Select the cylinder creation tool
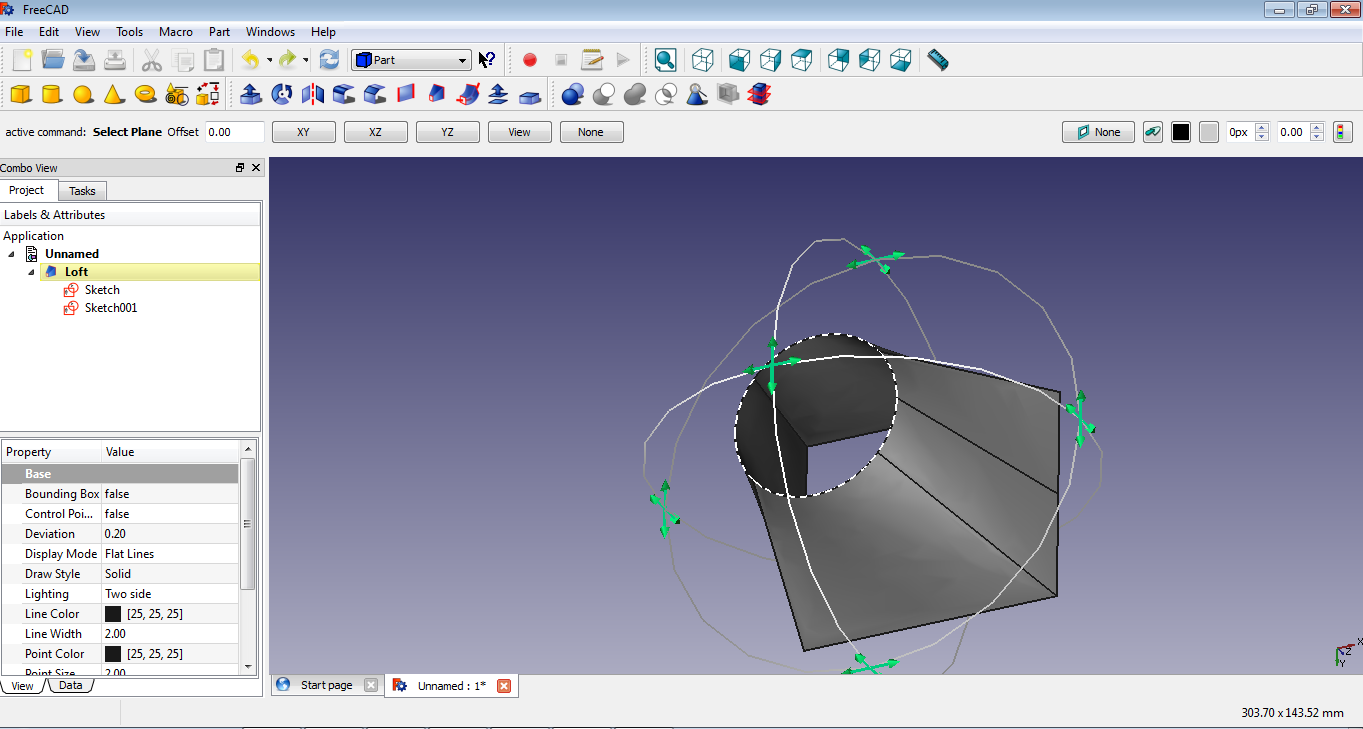 click(51, 94)
